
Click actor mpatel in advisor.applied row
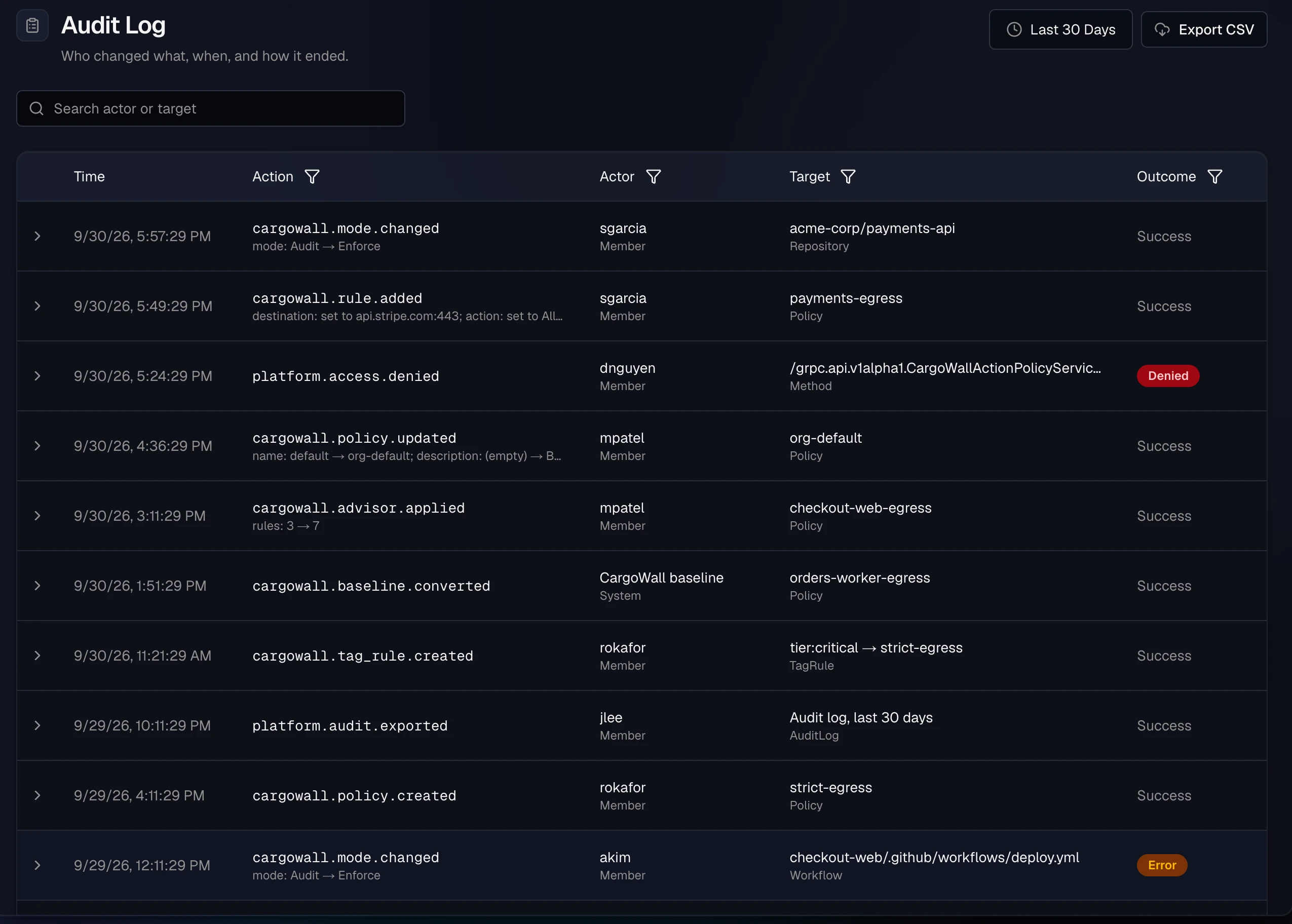pos(622,509)
